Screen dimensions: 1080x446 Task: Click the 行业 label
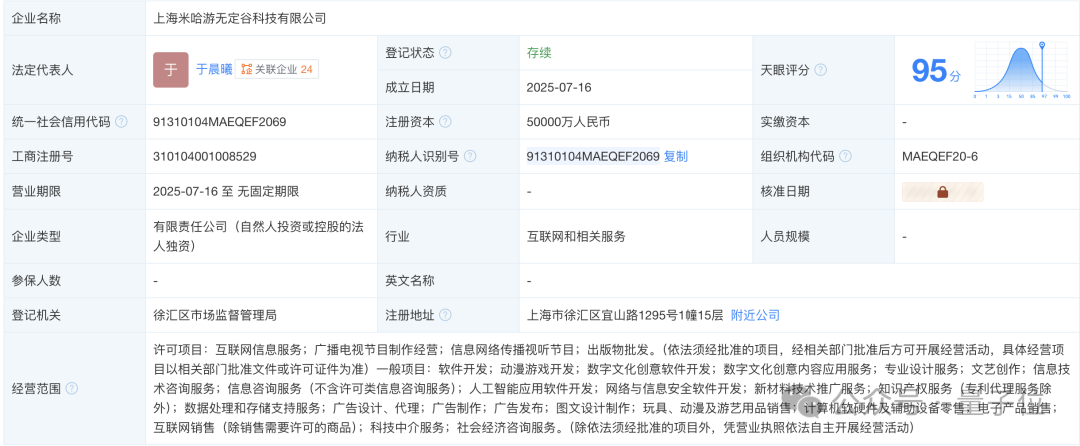click(x=397, y=236)
